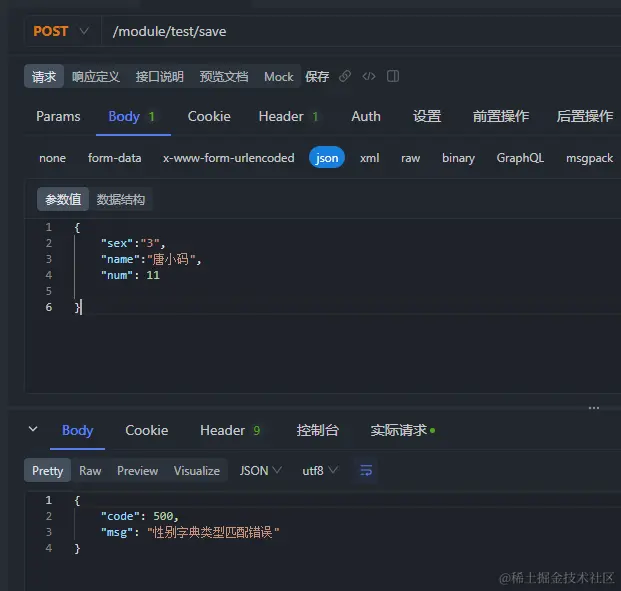Open the 设置 settings tab
The image size is (621, 591).
click(x=427, y=116)
